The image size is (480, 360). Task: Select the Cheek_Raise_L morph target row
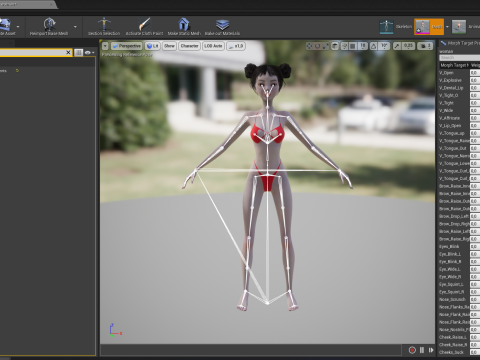pyautogui.click(x=459, y=337)
